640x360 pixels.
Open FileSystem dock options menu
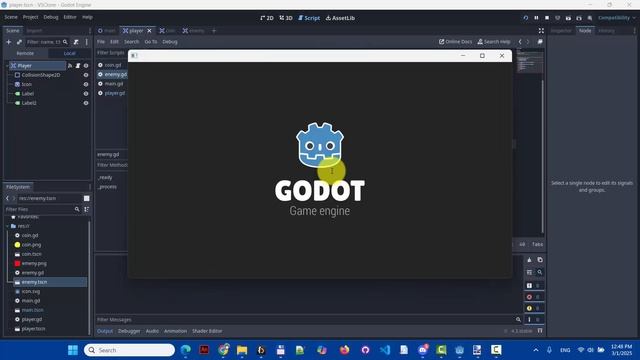tap(90, 187)
